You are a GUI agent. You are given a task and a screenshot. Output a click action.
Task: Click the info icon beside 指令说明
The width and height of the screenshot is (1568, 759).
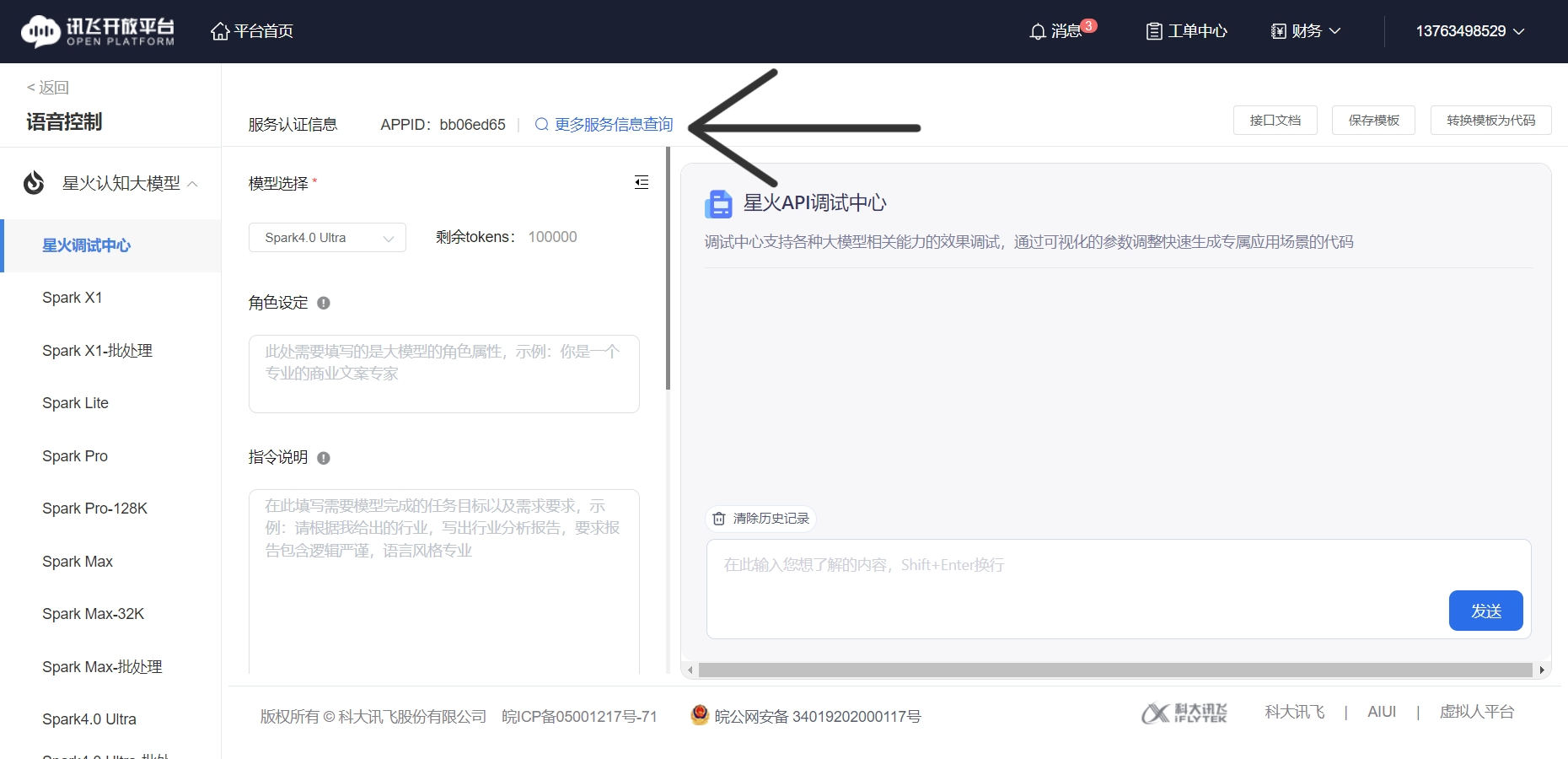[x=324, y=458]
